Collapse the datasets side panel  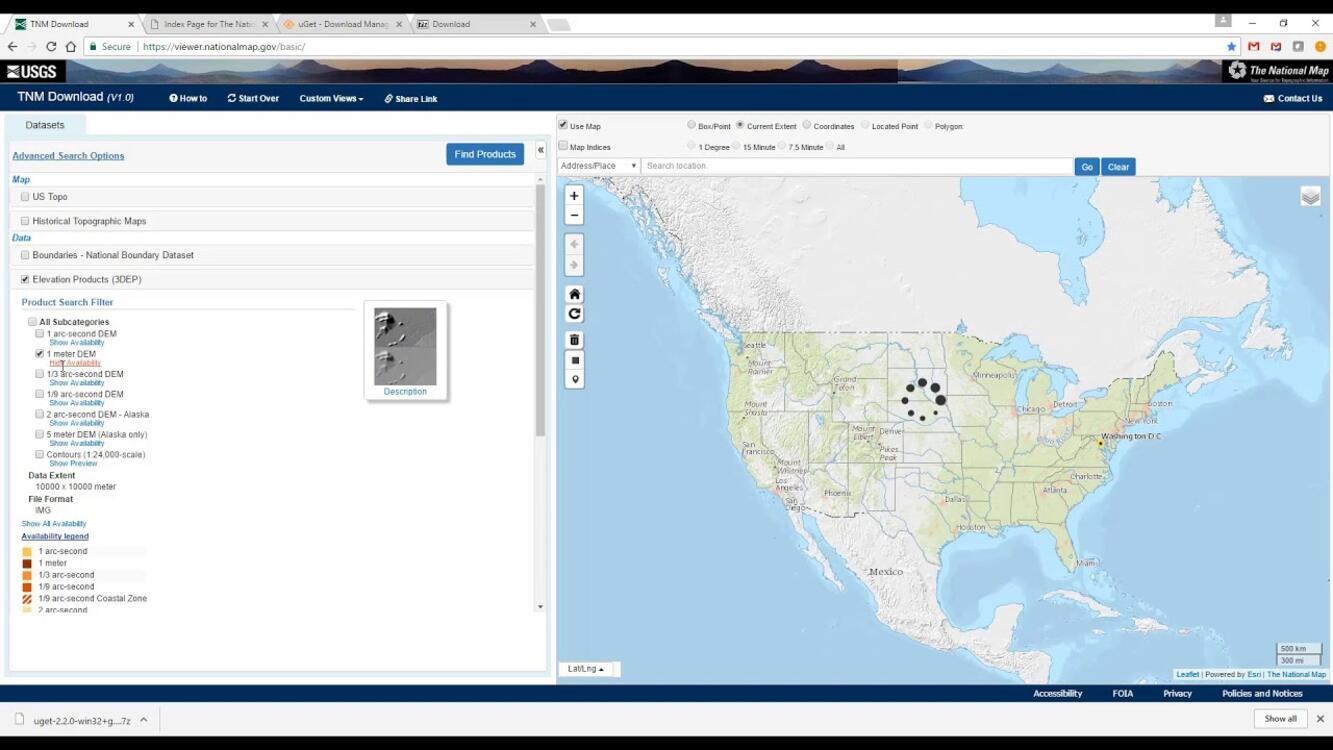tap(541, 151)
